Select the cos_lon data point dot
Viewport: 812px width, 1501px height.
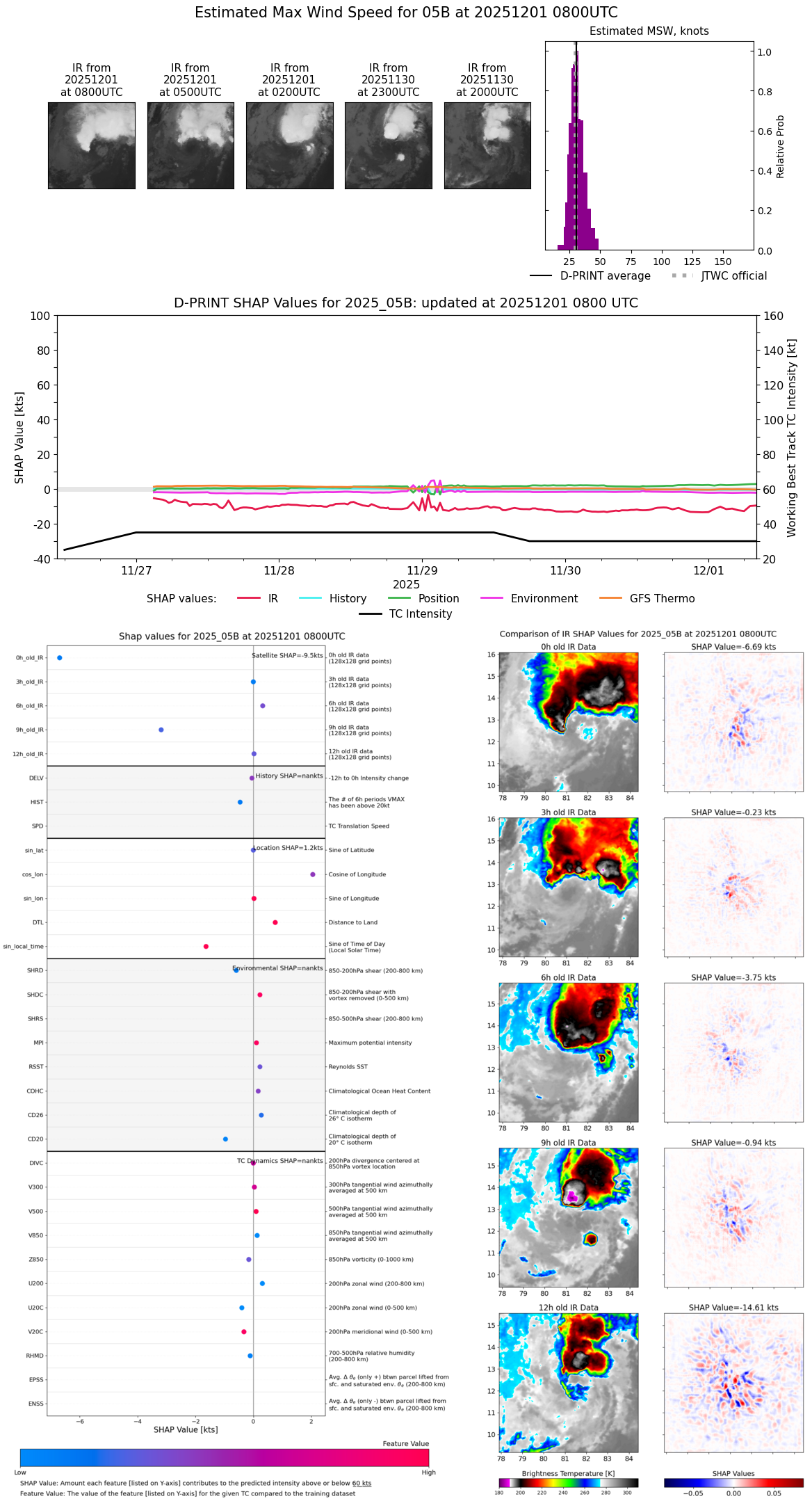313,874
